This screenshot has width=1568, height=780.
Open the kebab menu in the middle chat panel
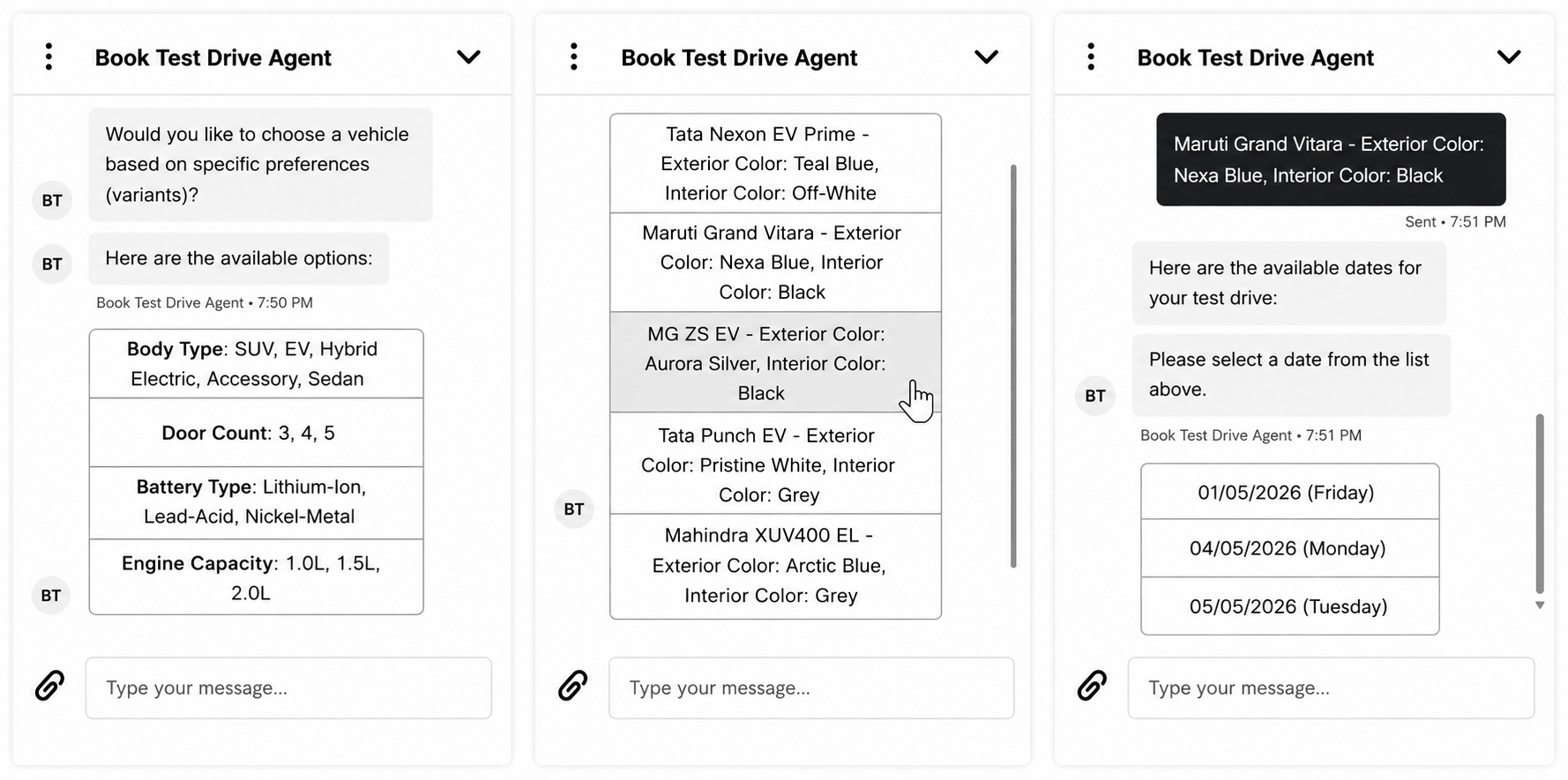574,57
